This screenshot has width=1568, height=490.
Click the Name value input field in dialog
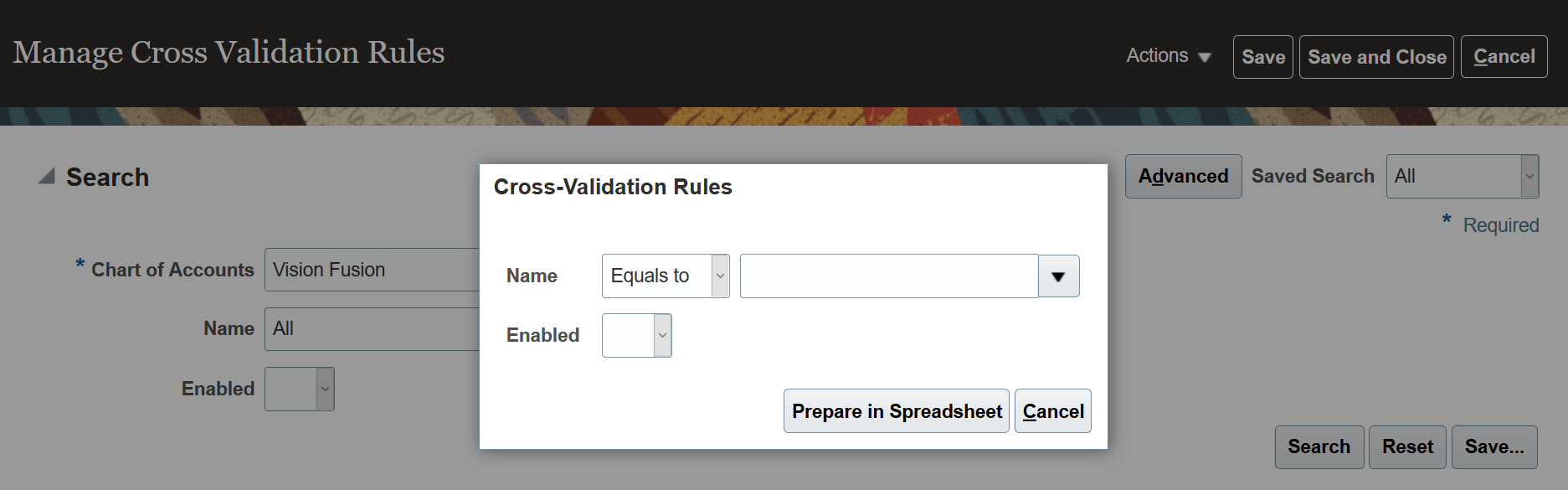[888, 276]
